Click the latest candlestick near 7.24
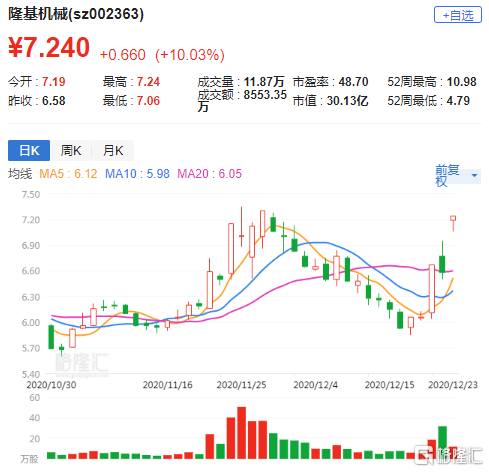 tap(453, 223)
